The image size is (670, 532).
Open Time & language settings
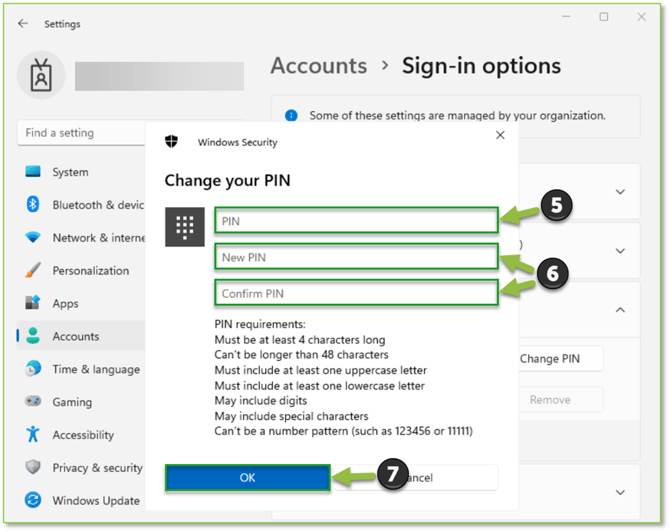pyautogui.click(x=95, y=369)
